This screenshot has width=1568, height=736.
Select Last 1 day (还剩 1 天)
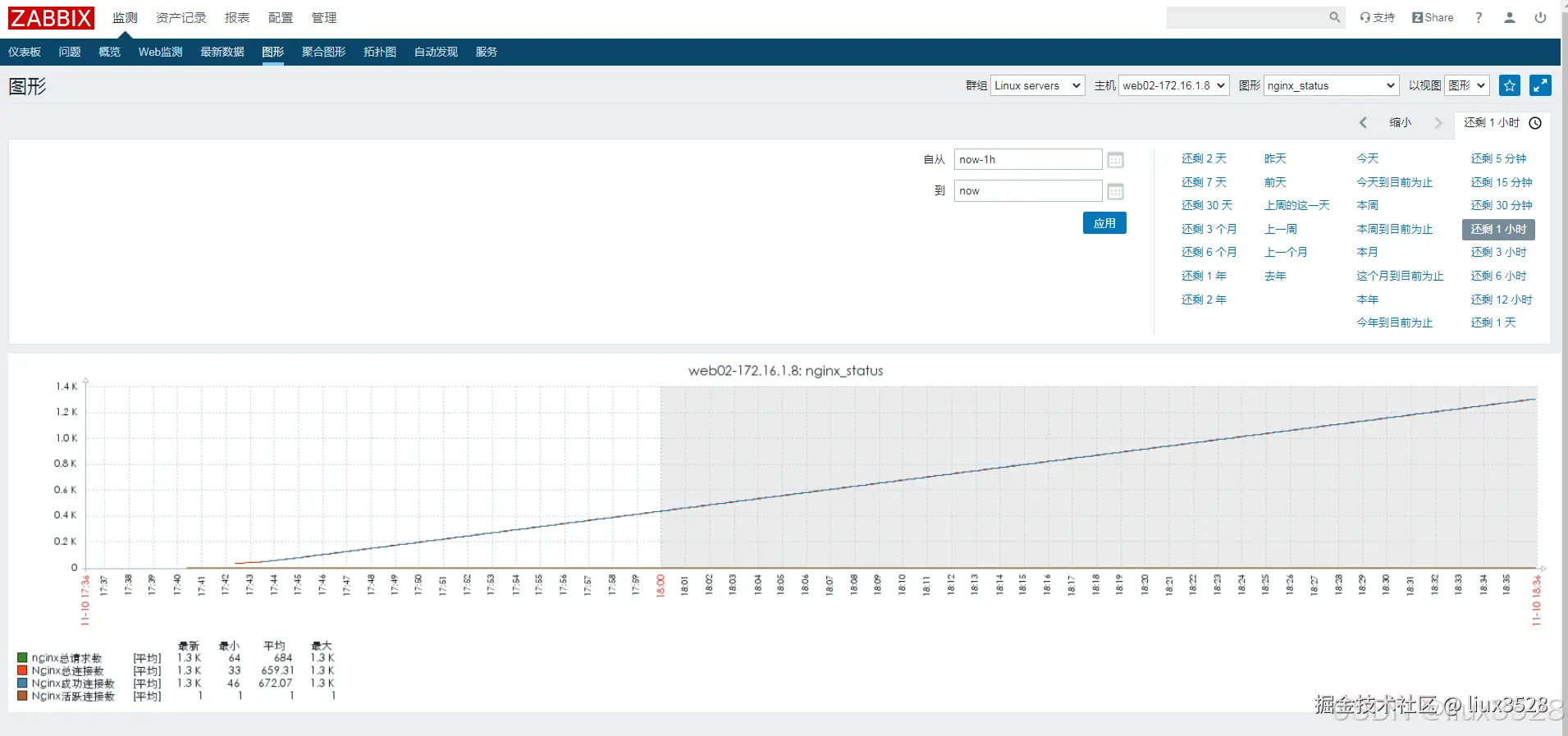(x=1493, y=322)
